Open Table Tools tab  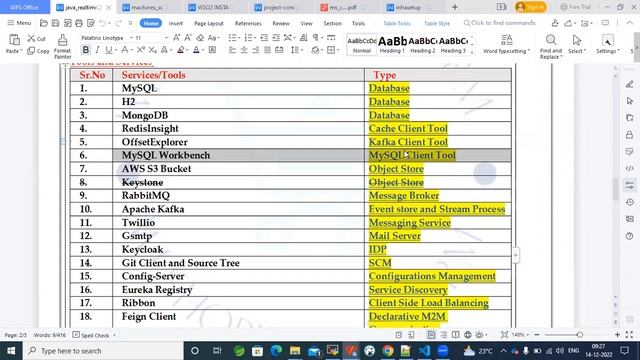tap(397, 23)
